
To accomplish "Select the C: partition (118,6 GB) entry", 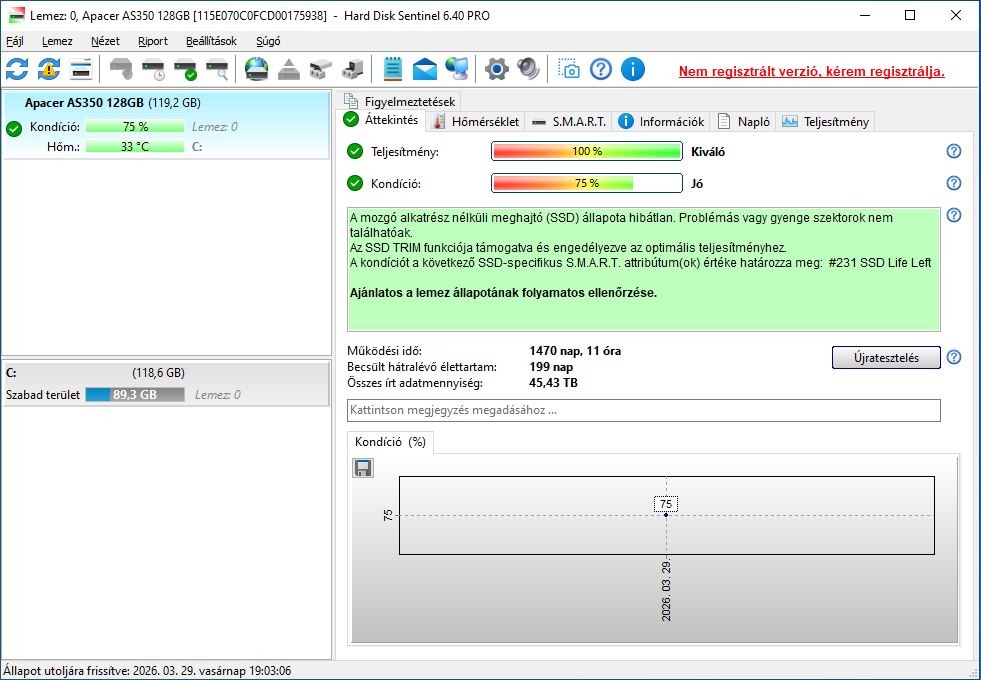I will [166, 383].
